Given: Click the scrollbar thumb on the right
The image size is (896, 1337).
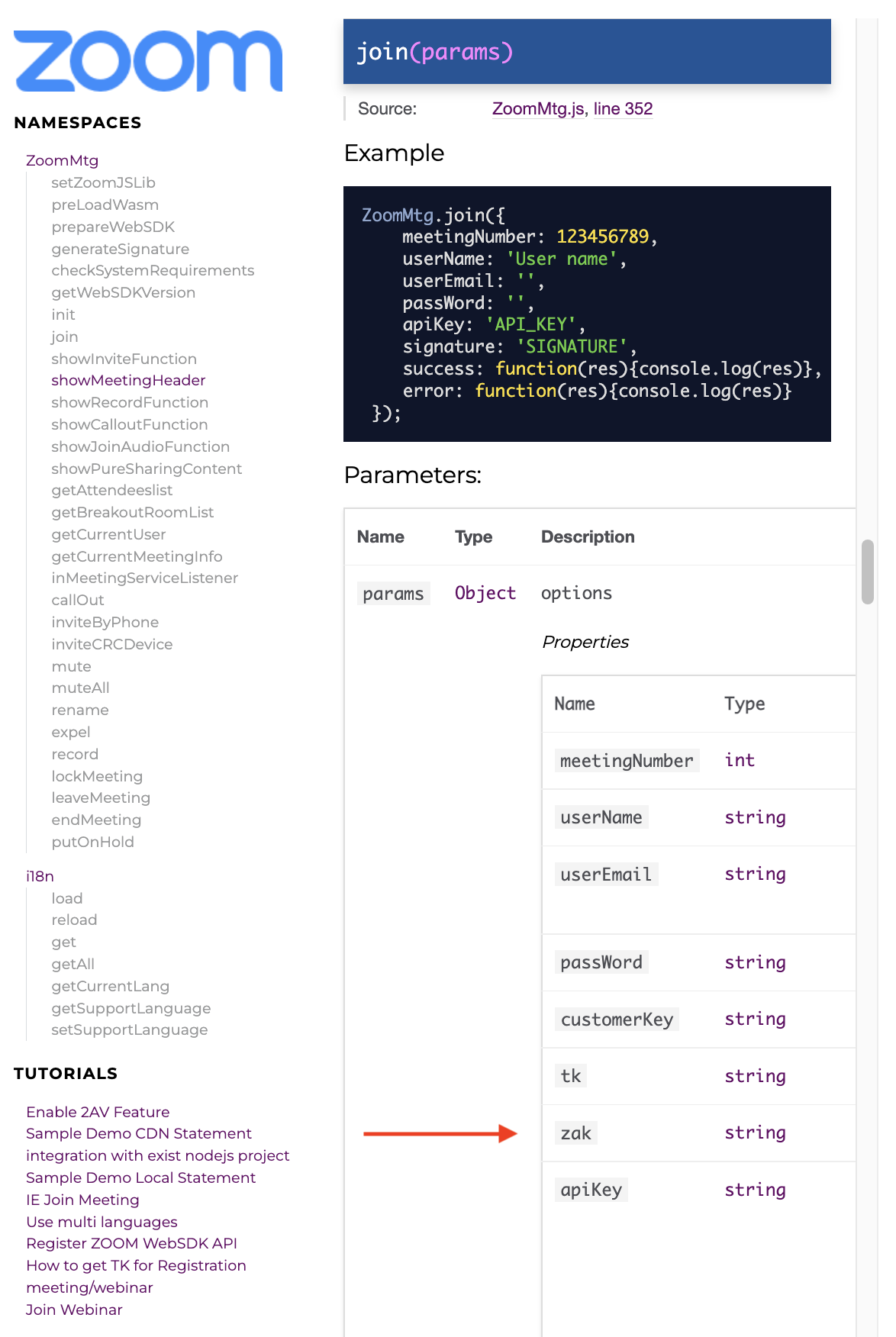Looking at the screenshot, I should pos(867,572).
